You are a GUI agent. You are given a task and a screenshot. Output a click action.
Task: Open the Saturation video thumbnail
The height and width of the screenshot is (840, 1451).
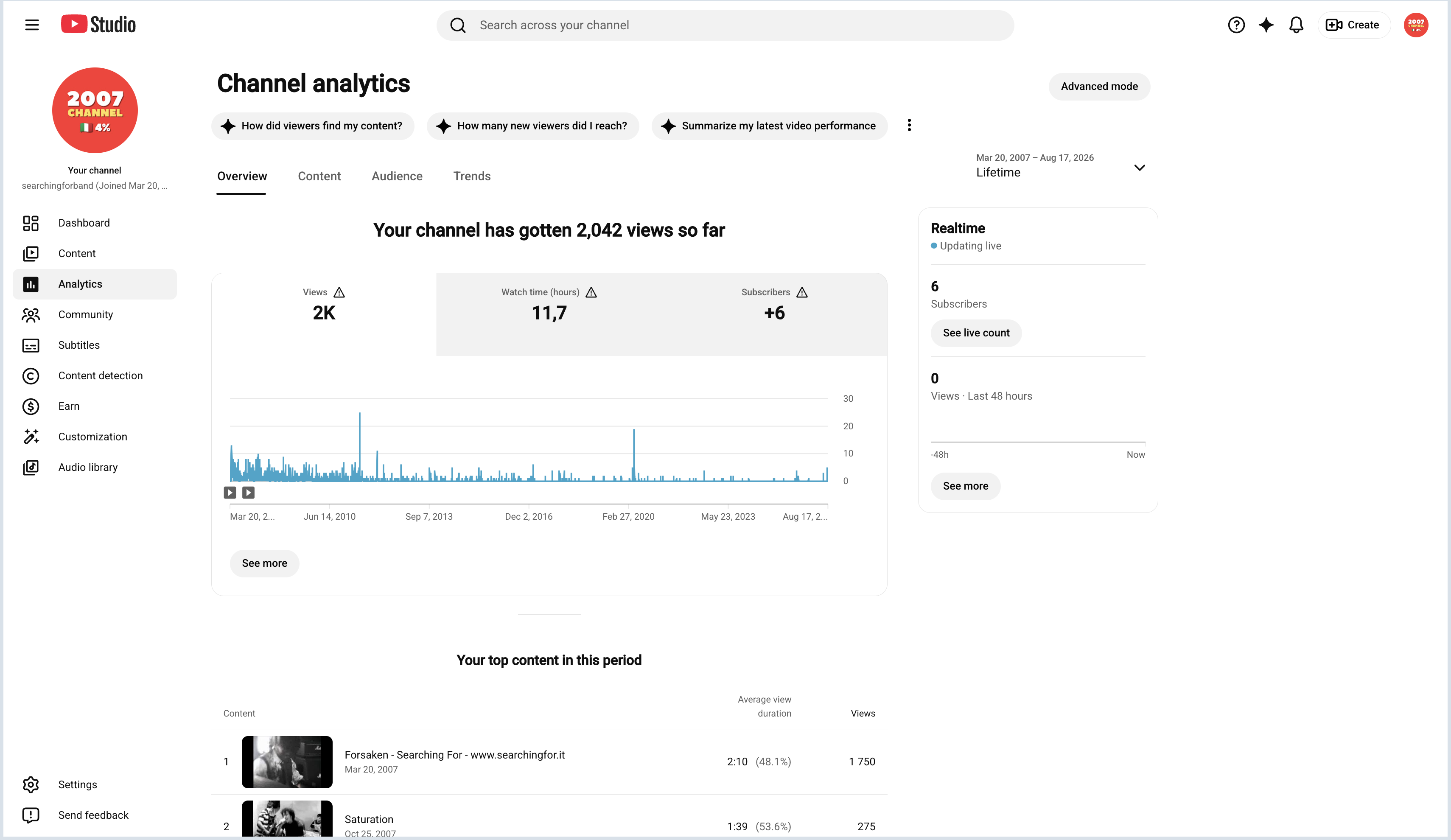click(x=287, y=818)
